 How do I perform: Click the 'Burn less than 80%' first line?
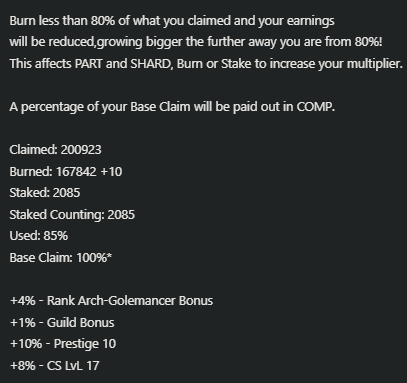[x=172, y=21]
